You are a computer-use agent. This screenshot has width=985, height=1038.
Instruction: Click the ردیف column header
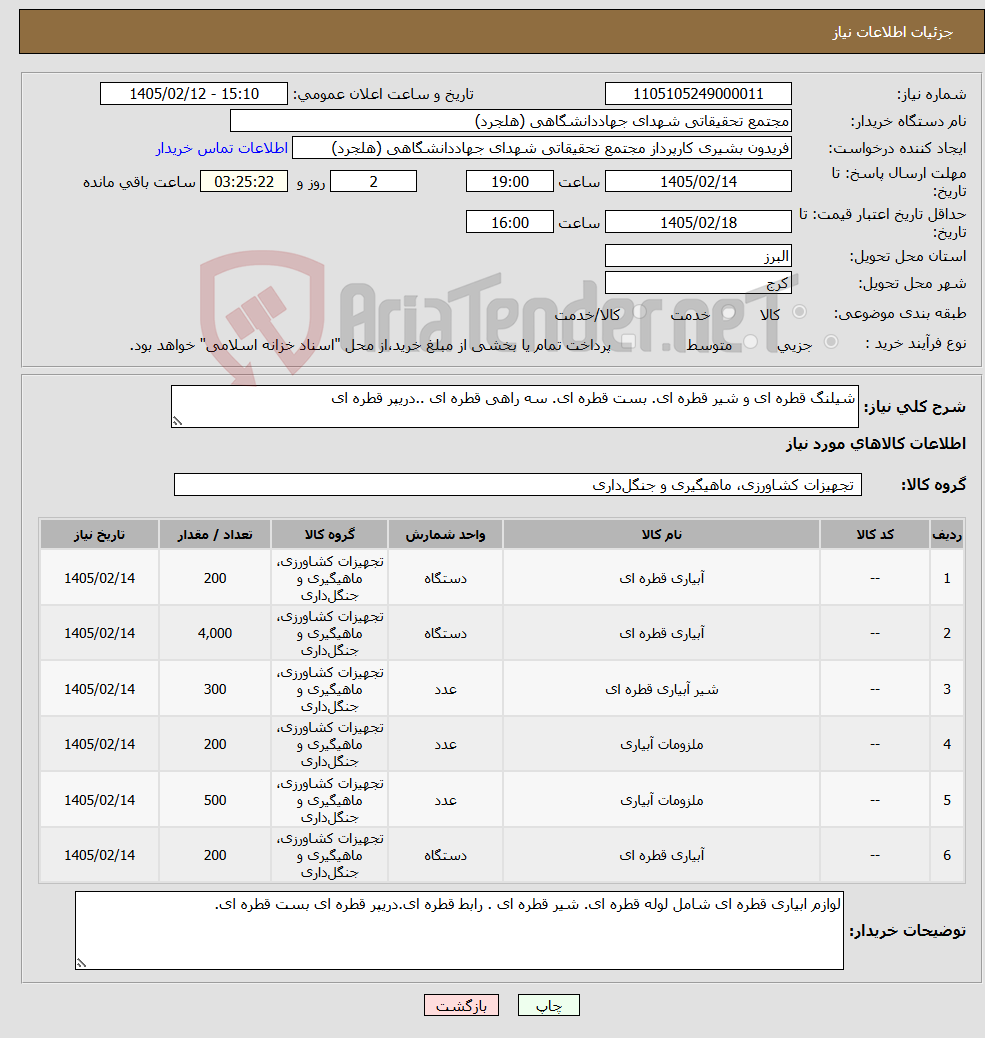click(947, 534)
